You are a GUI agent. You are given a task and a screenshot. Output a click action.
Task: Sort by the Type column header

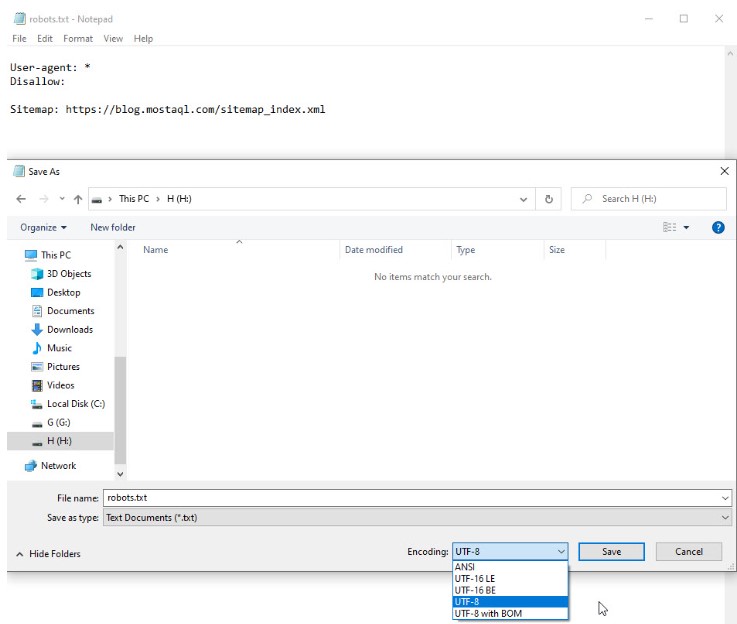click(465, 250)
